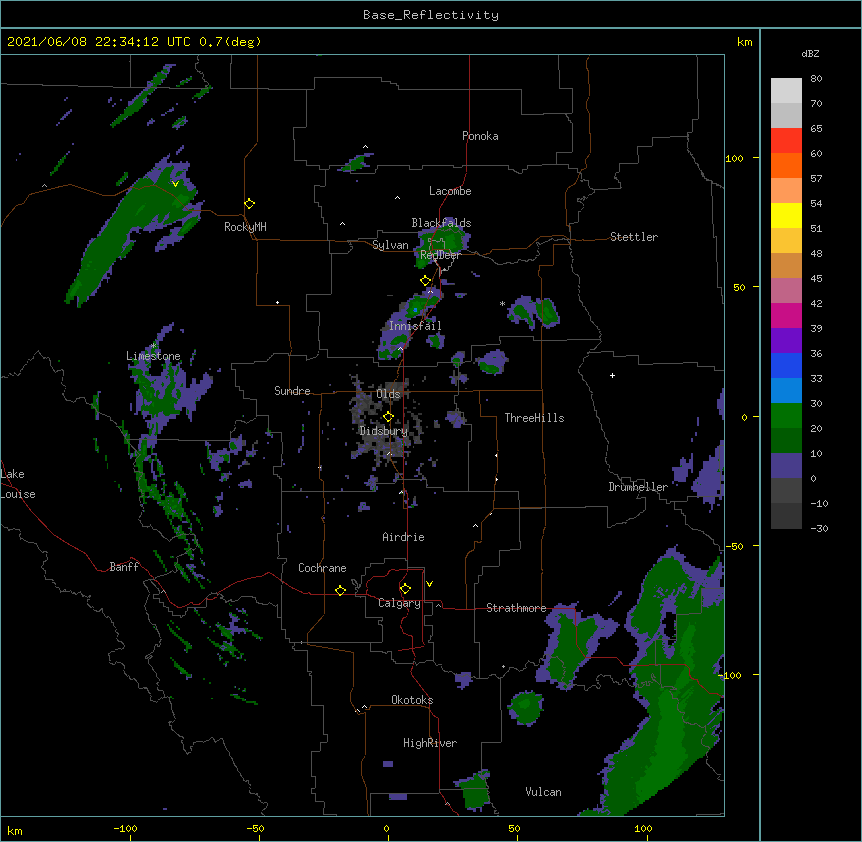The width and height of the screenshot is (862, 842).
Task: Click the Calgary city label
Action: [400, 603]
